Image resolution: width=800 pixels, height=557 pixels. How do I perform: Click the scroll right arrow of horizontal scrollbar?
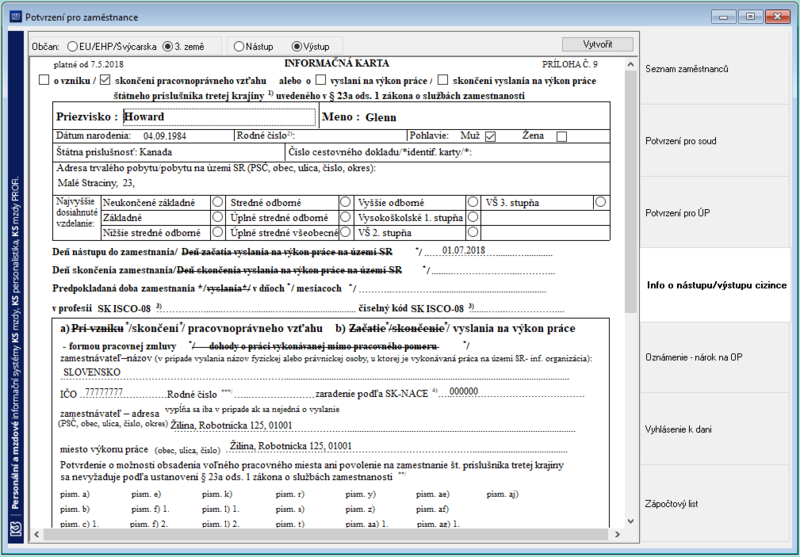pyautogui.click(x=617, y=534)
